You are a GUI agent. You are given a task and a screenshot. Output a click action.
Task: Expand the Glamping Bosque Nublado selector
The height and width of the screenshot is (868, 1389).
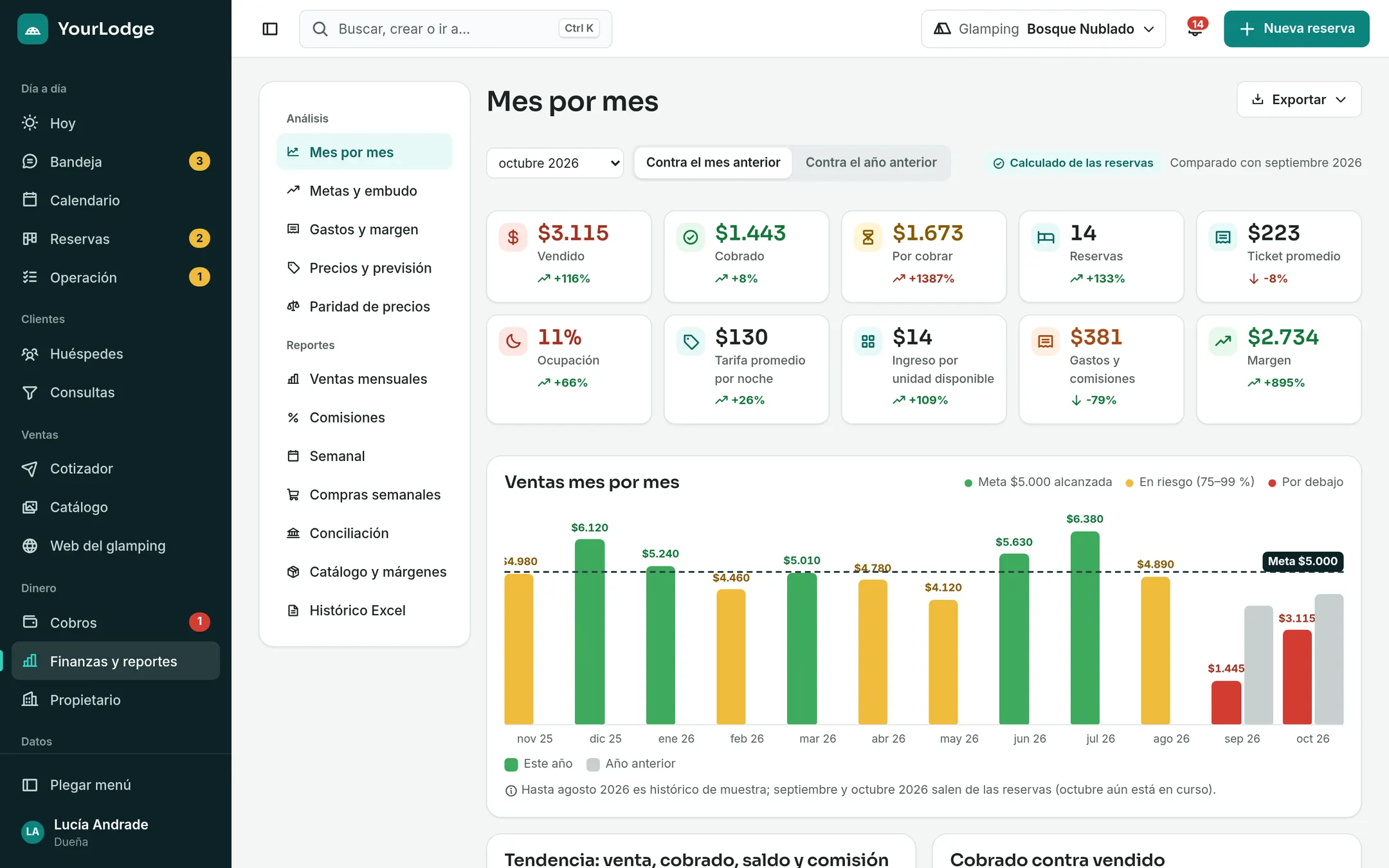(x=1043, y=29)
